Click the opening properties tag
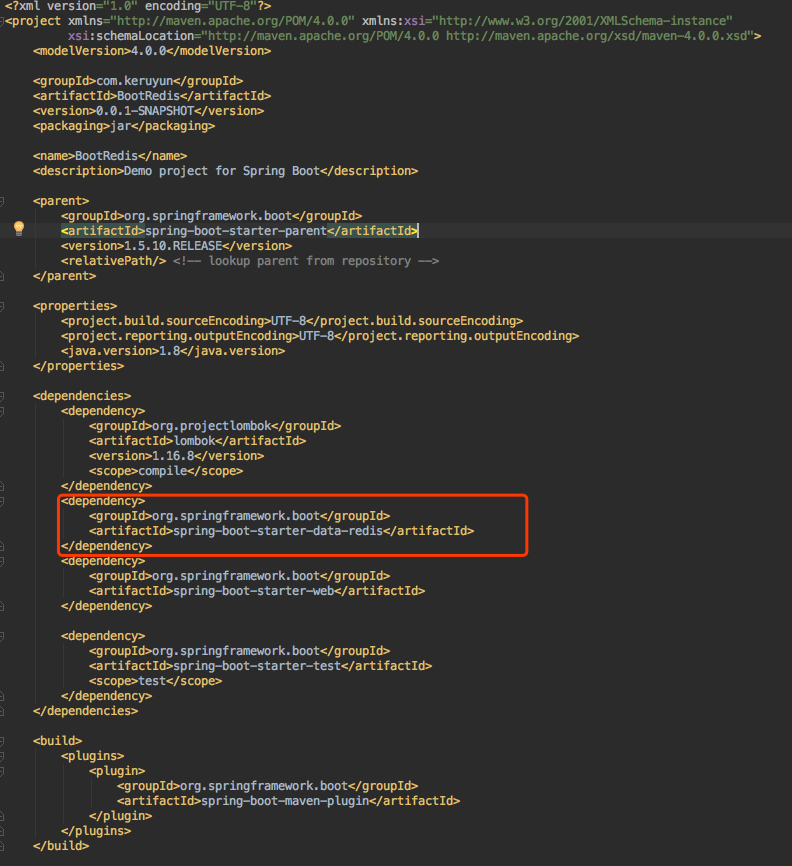792x866 pixels. click(x=75, y=306)
